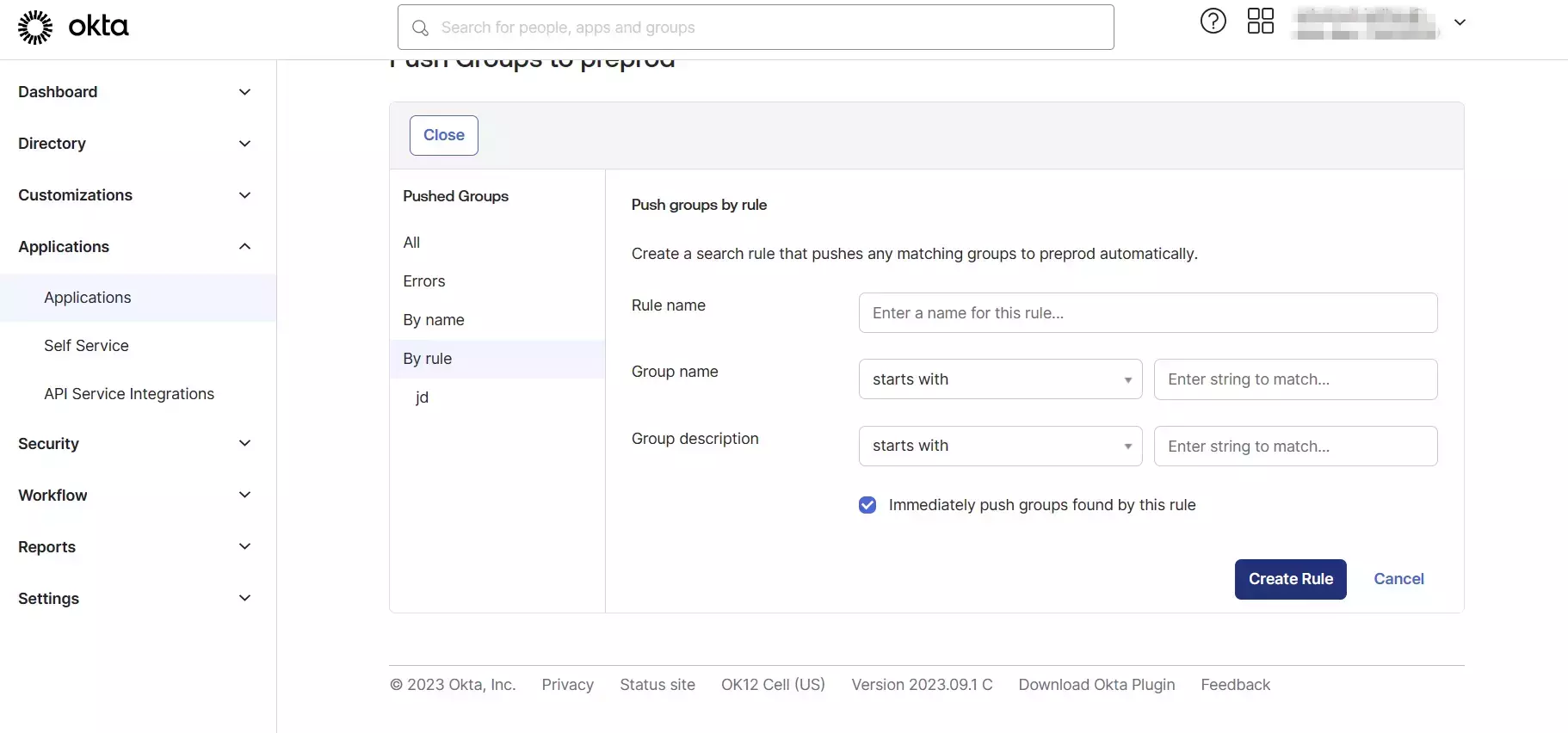Open API Service Integrations page

coord(129,394)
